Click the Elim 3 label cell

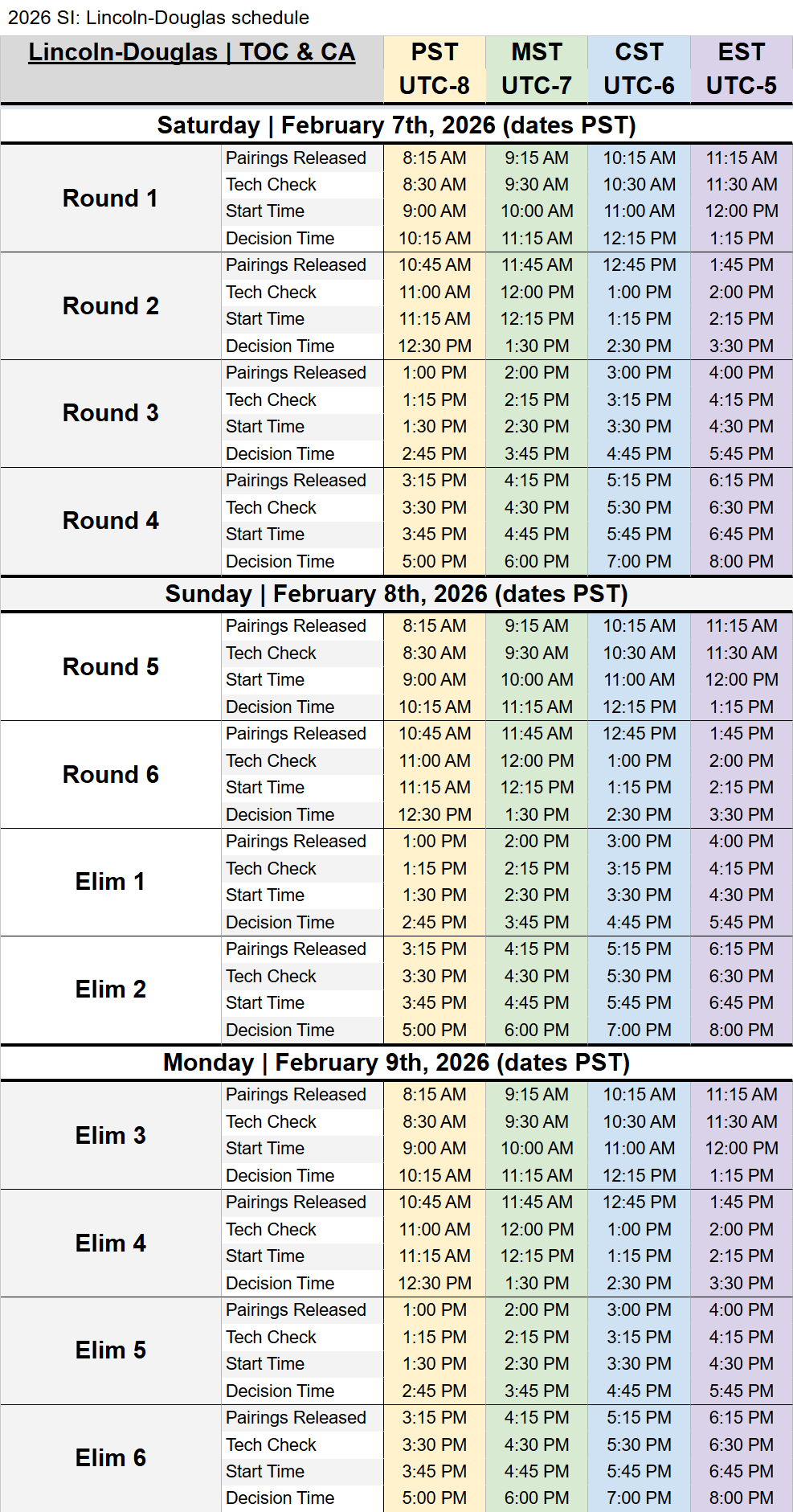pyautogui.click(x=111, y=1136)
